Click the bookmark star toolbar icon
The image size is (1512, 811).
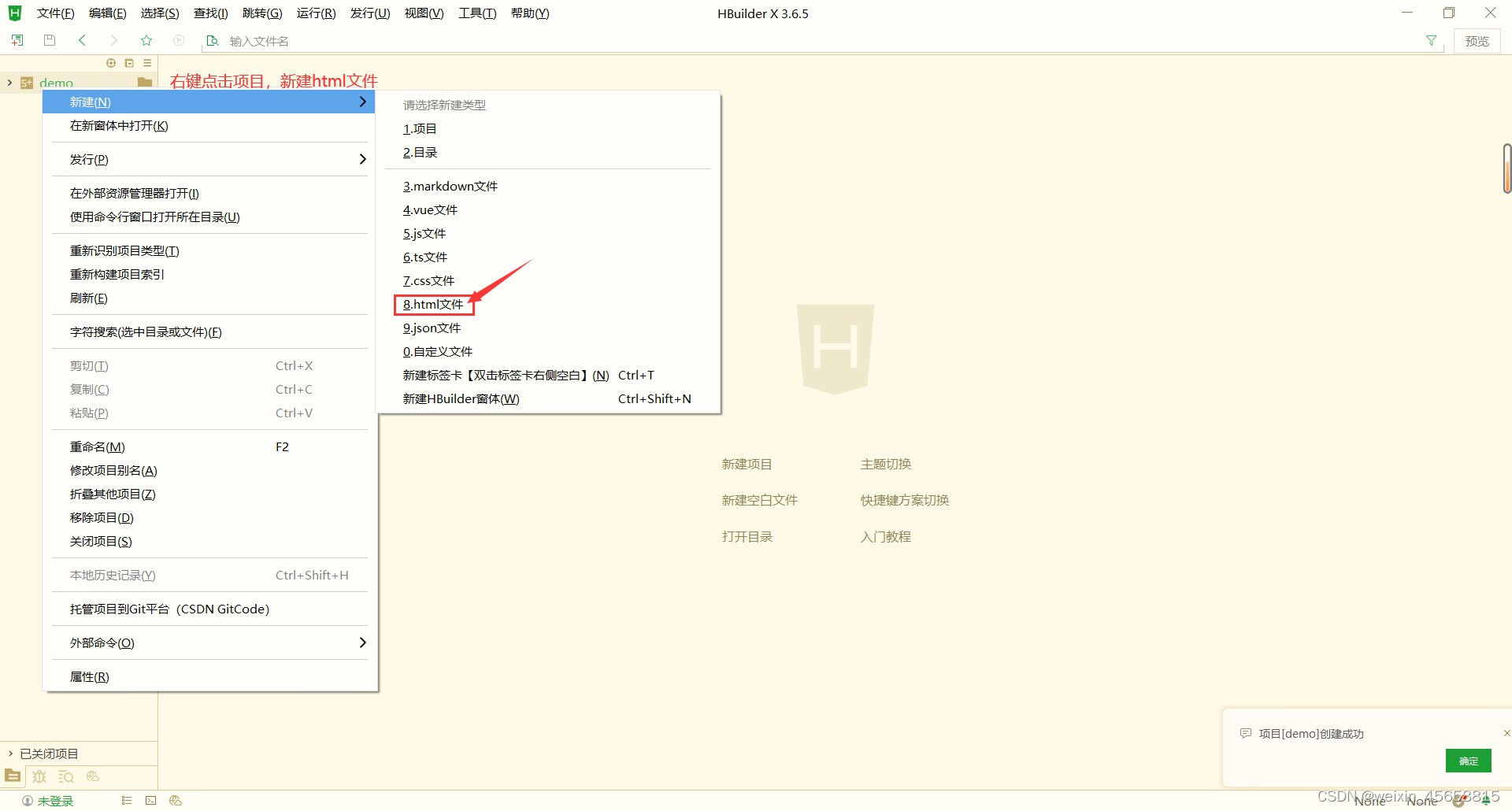click(146, 40)
